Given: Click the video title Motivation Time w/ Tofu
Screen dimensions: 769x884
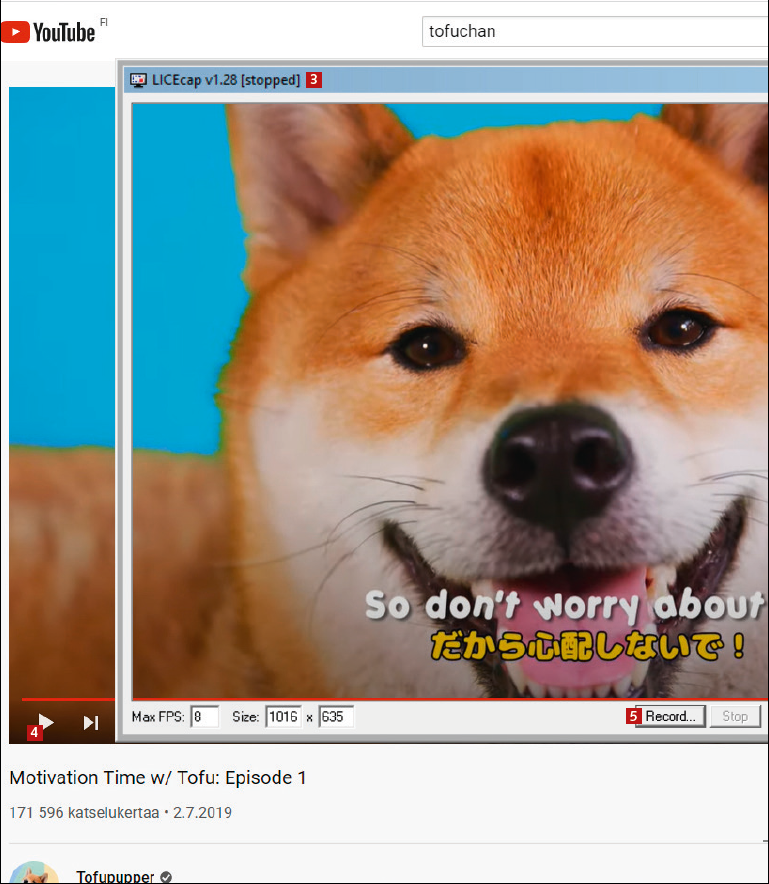Looking at the screenshot, I should pos(157,777).
